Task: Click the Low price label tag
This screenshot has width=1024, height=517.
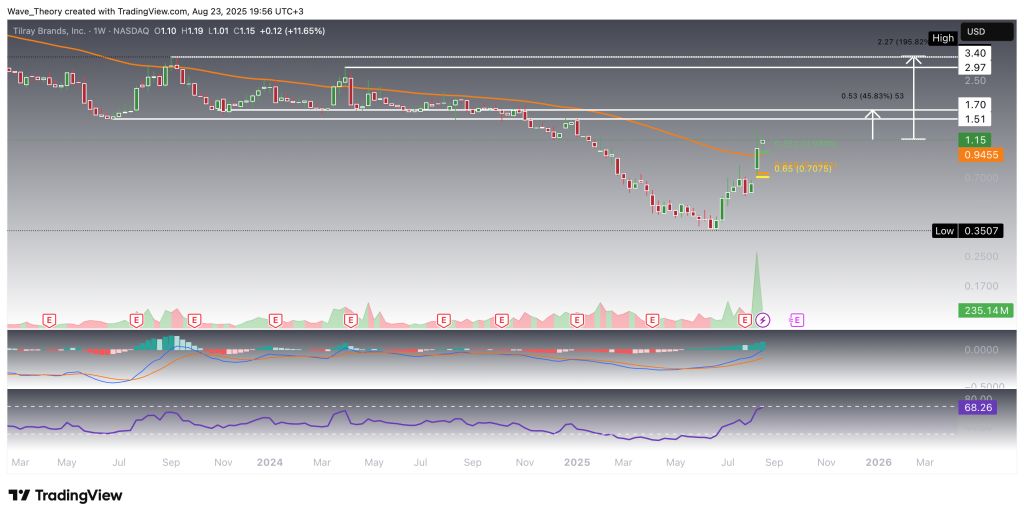Action: point(944,230)
